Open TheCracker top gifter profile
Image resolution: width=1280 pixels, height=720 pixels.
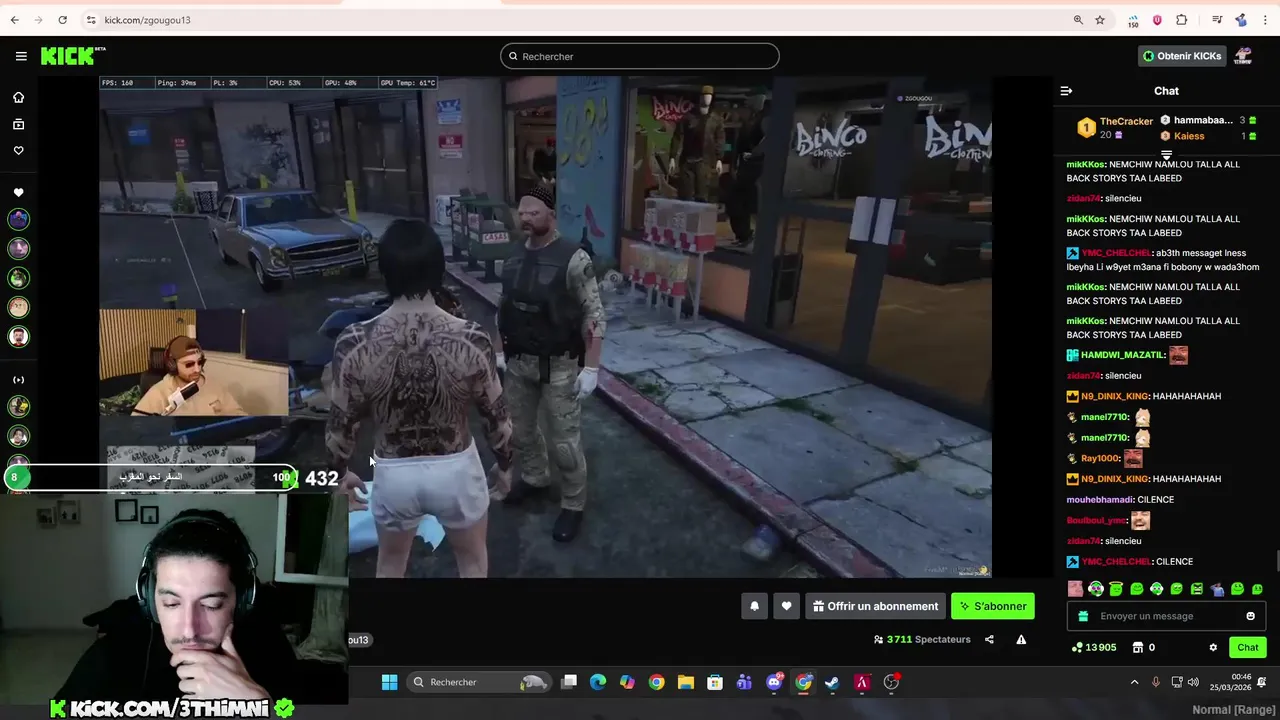click(1115, 127)
